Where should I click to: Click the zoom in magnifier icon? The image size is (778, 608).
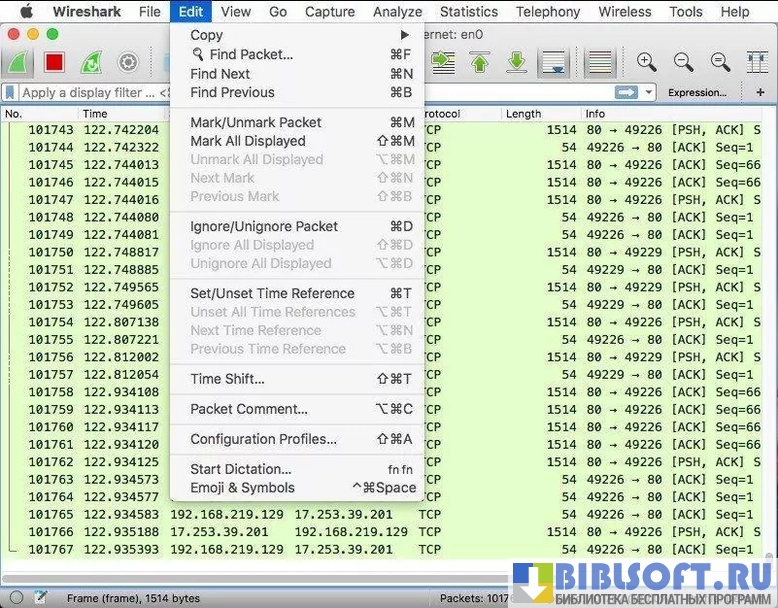pos(647,62)
